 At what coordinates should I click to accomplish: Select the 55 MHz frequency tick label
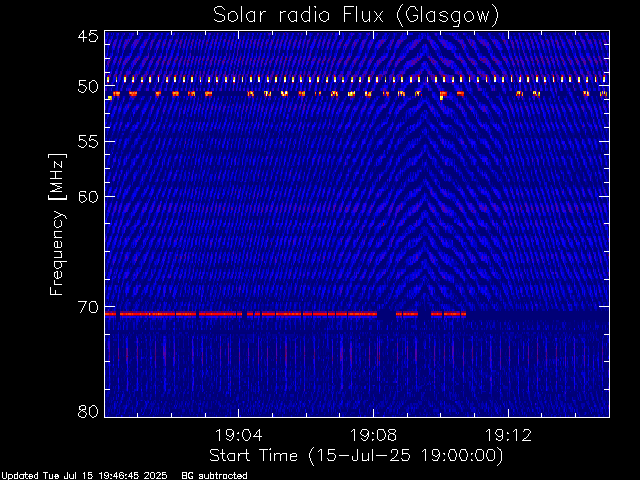click(x=87, y=142)
